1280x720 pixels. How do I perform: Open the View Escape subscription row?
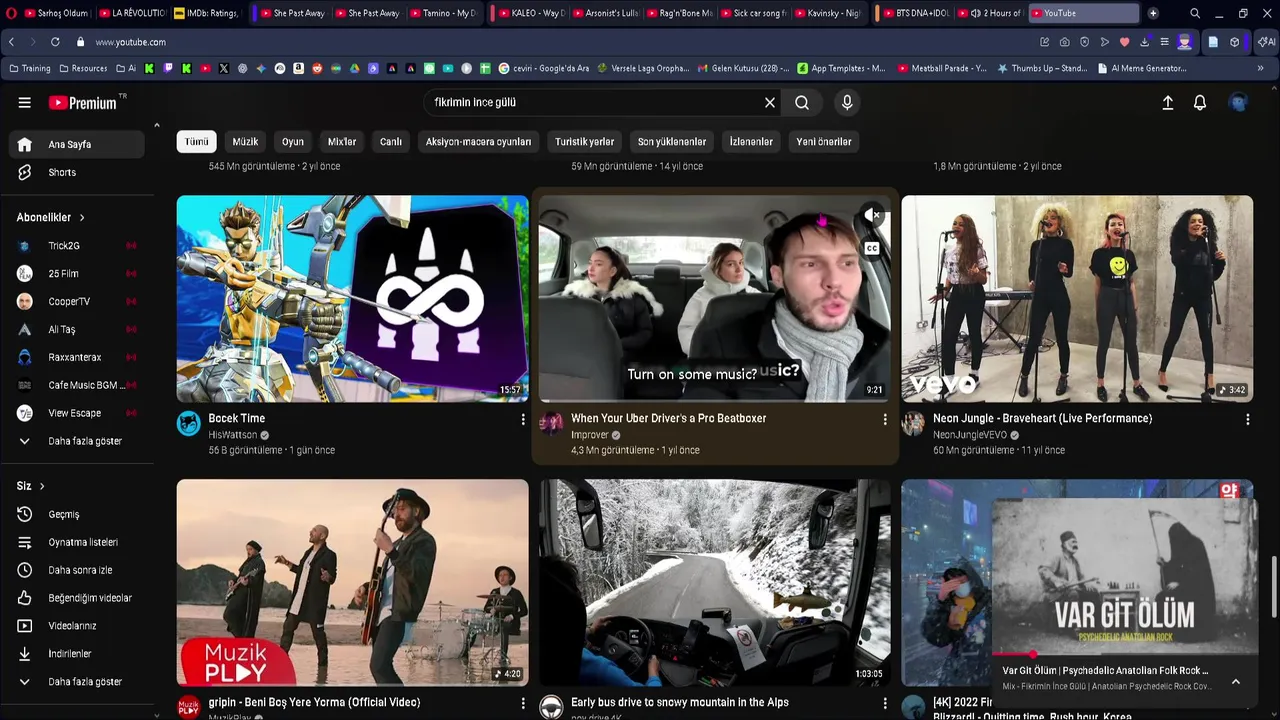coord(77,413)
